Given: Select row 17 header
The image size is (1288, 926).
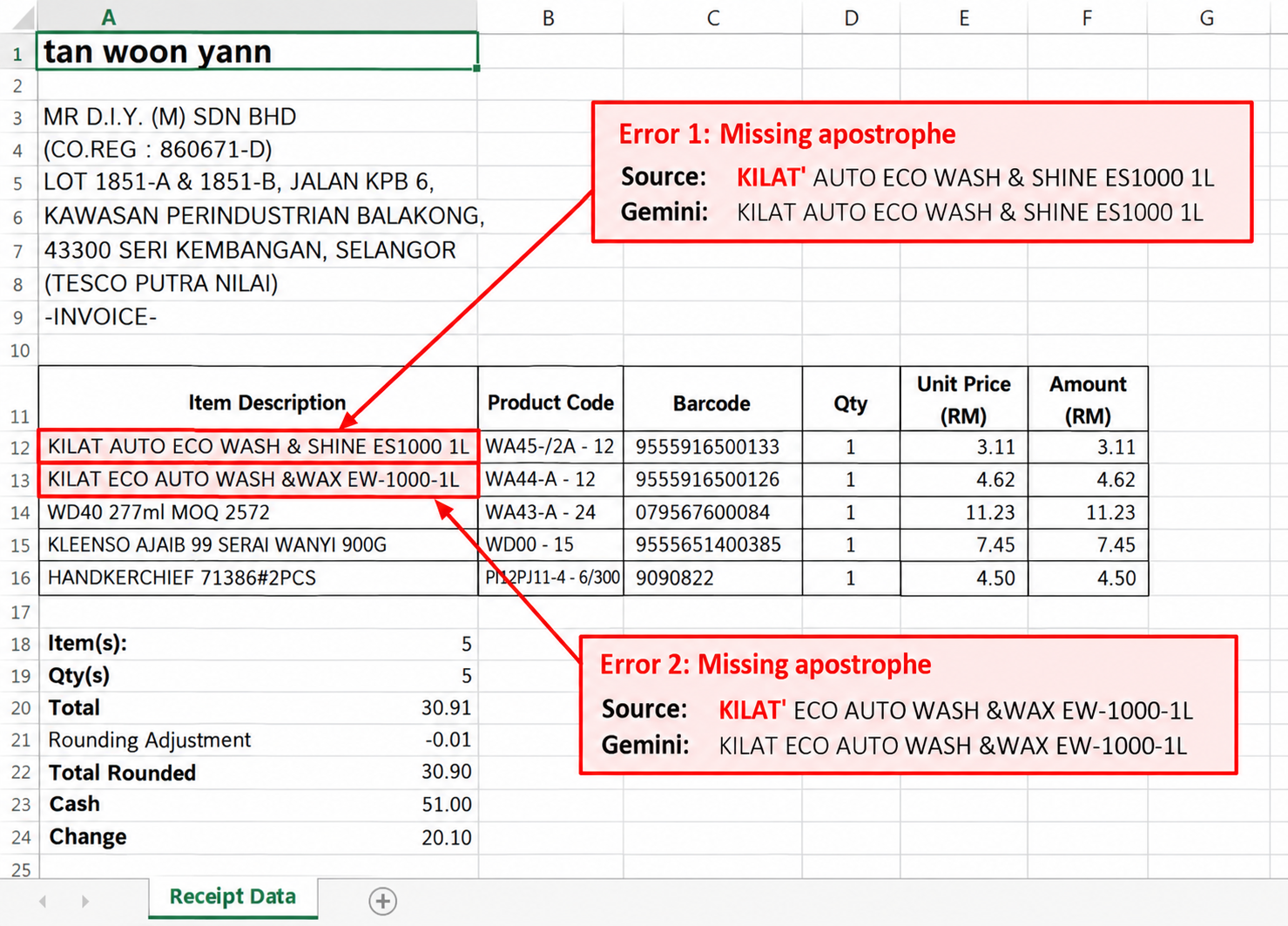Looking at the screenshot, I should (18, 612).
